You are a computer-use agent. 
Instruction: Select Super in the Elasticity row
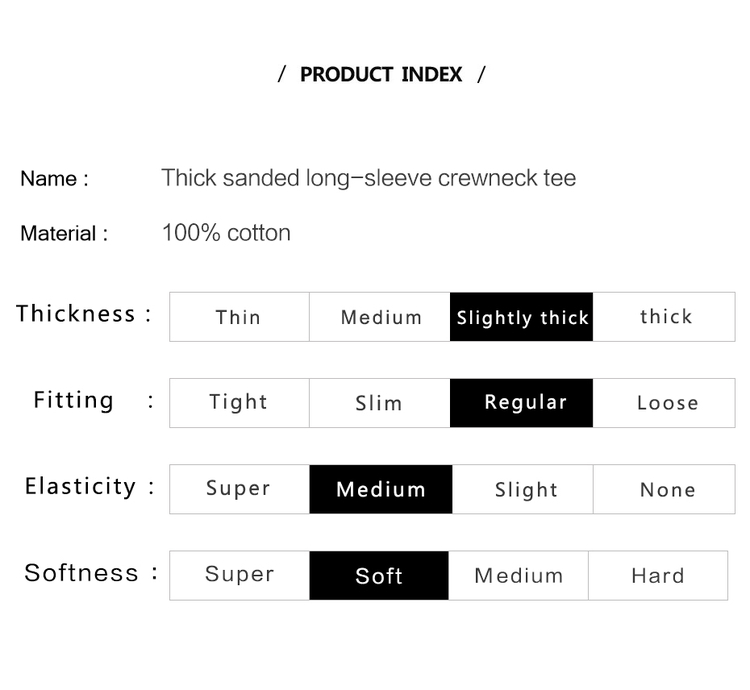pos(239,489)
